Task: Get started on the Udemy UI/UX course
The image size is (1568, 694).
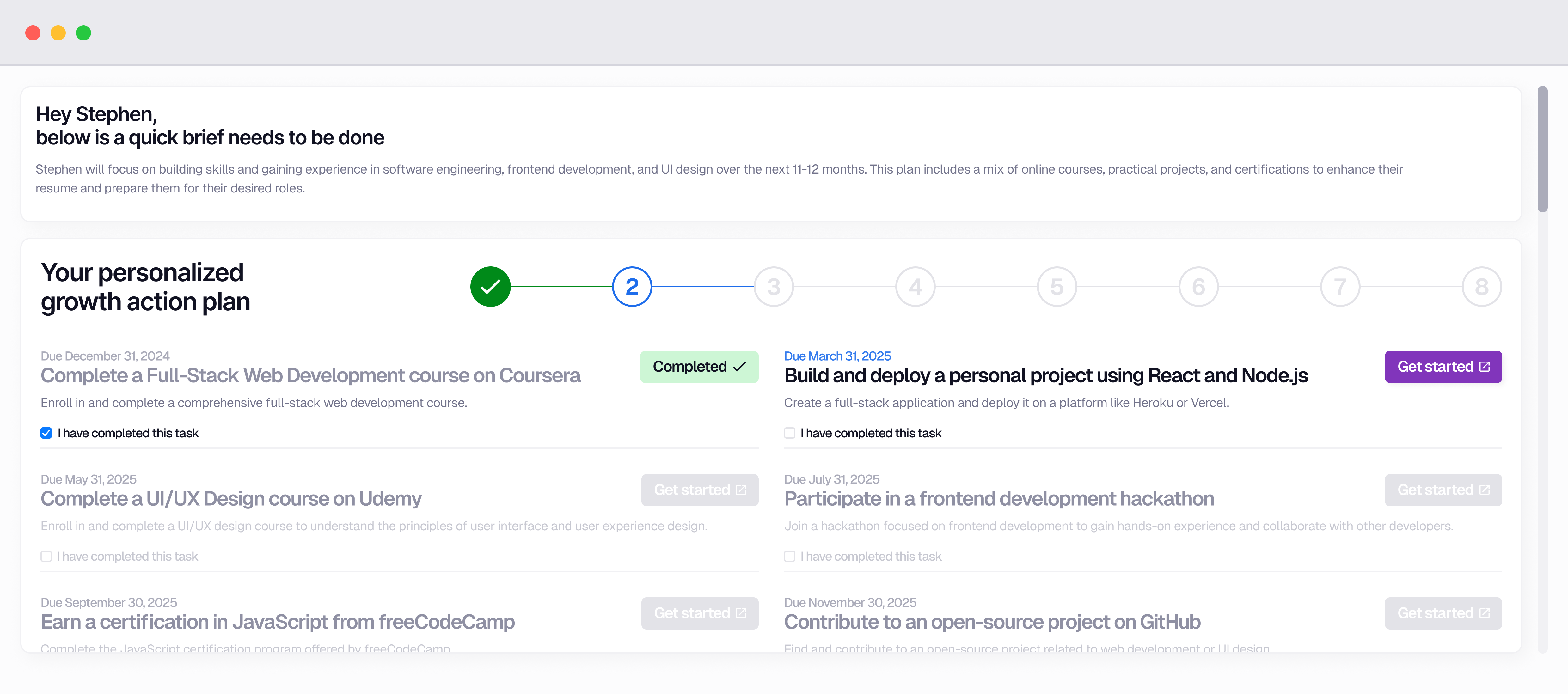Action: (x=699, y=490)
